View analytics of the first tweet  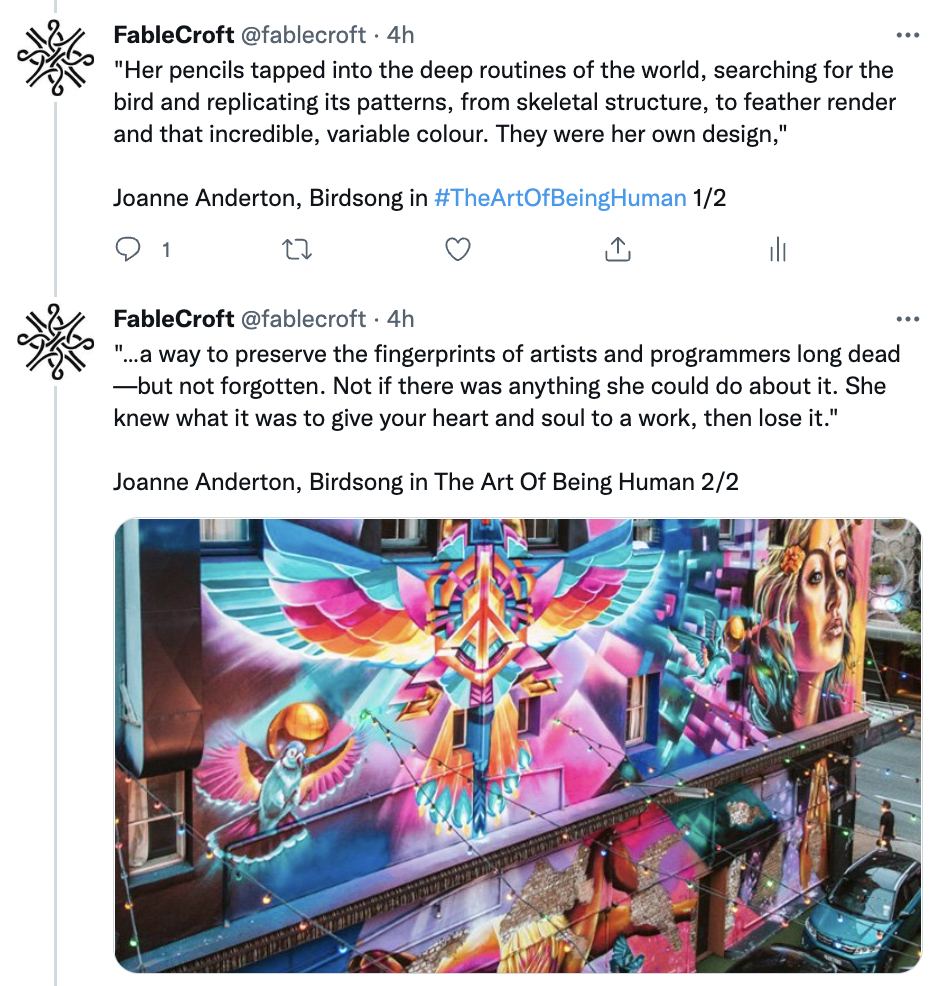click(778, 250)
